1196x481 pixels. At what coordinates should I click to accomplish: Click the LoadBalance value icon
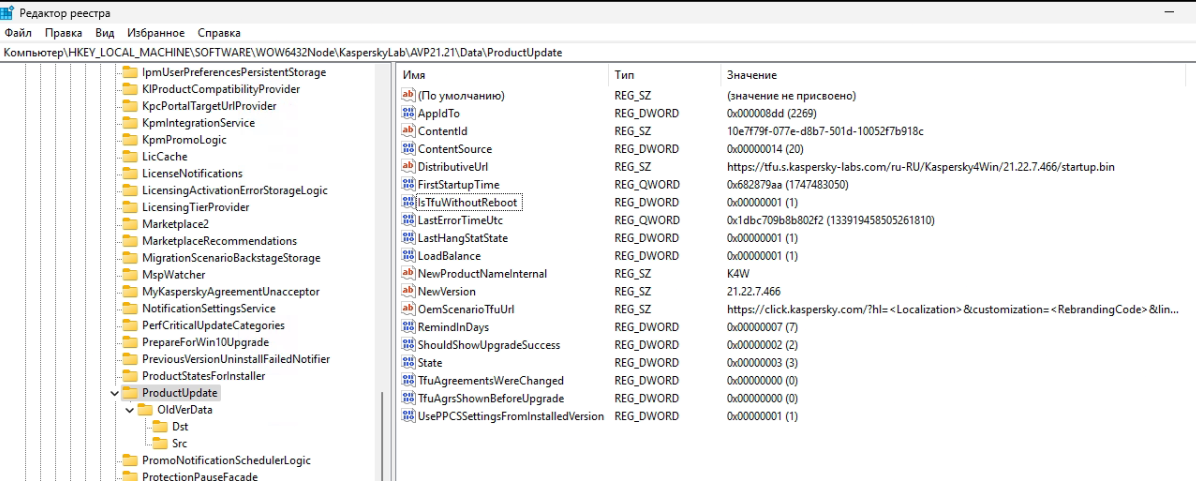coord(408,255)
